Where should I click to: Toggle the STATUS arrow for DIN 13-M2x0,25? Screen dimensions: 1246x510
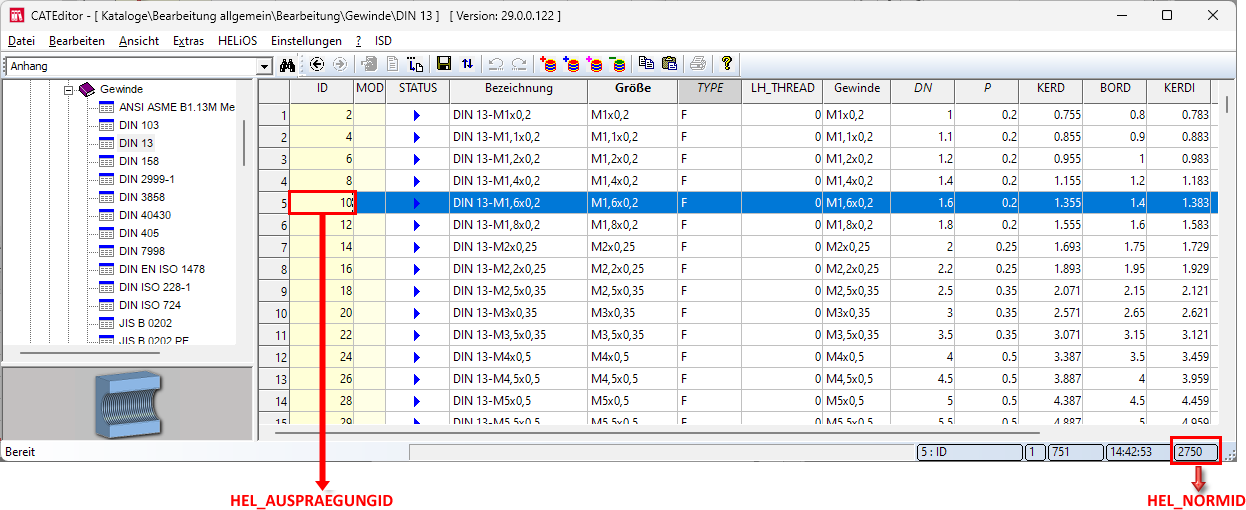(416, 247)
